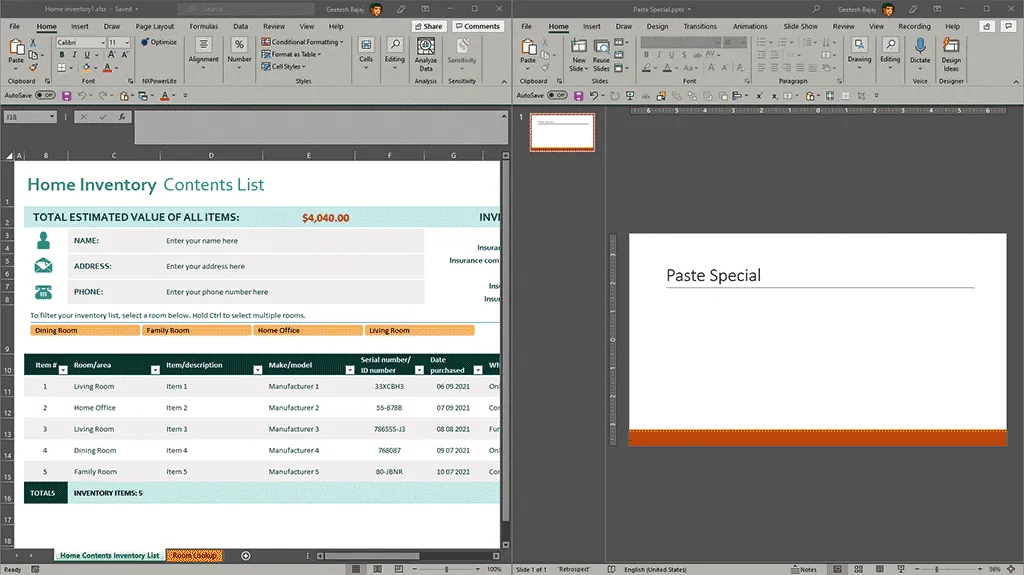Select Dining Room filter slicer
This screenshot has width=1024, height=575.
(85, 331)
